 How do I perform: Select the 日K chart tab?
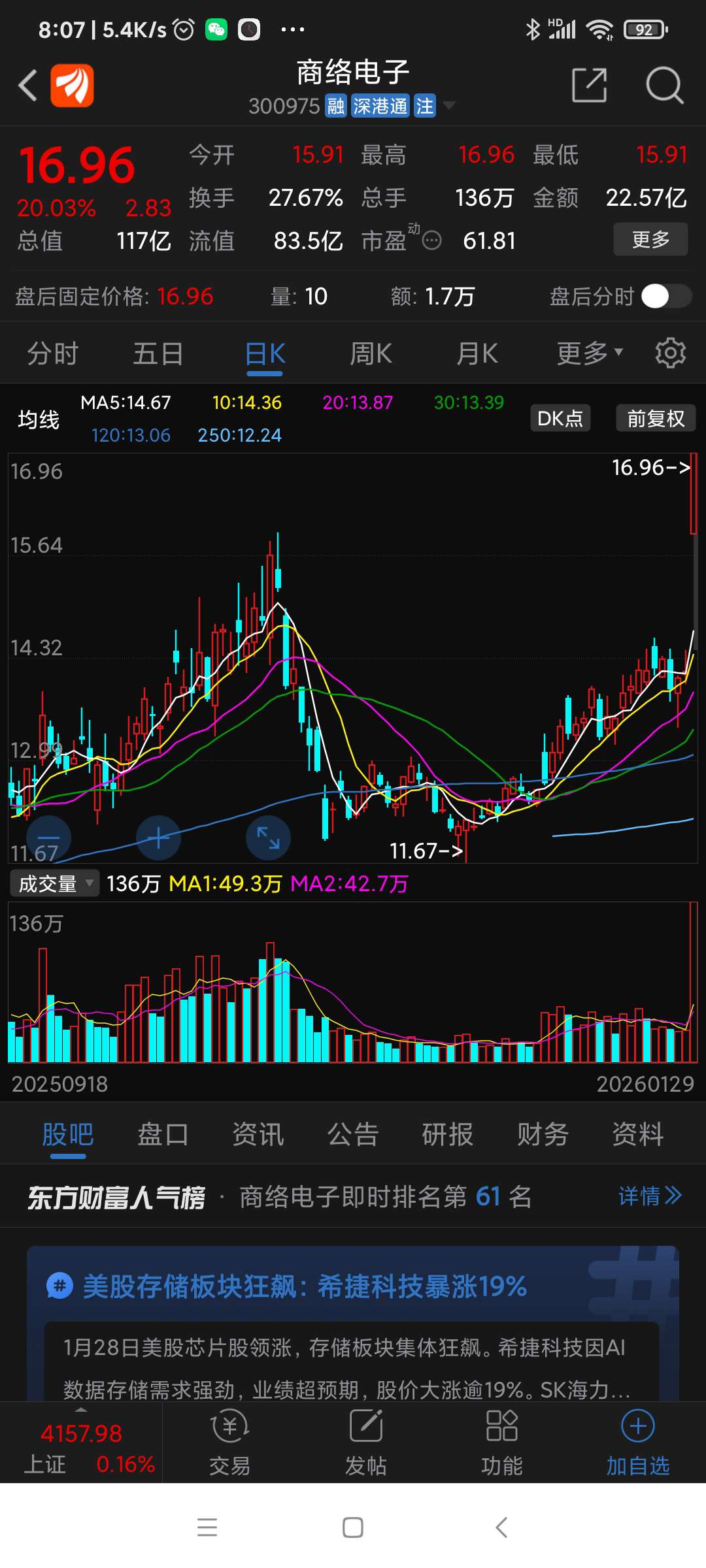pyautogui.click(x=265, y=353)
